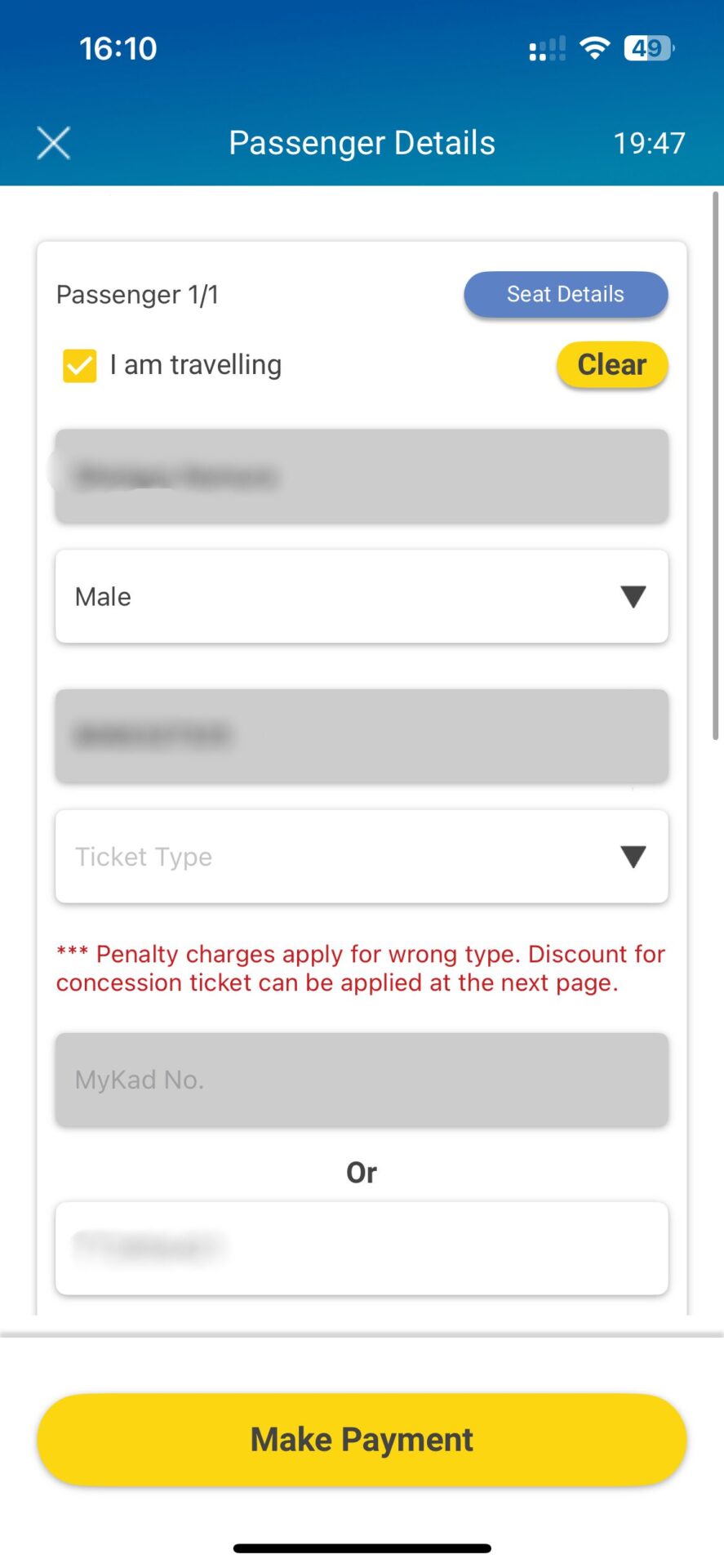Screen dimensions: 724x1568
Task: Focus the MyKad No. field
Action: point(362,1080)
